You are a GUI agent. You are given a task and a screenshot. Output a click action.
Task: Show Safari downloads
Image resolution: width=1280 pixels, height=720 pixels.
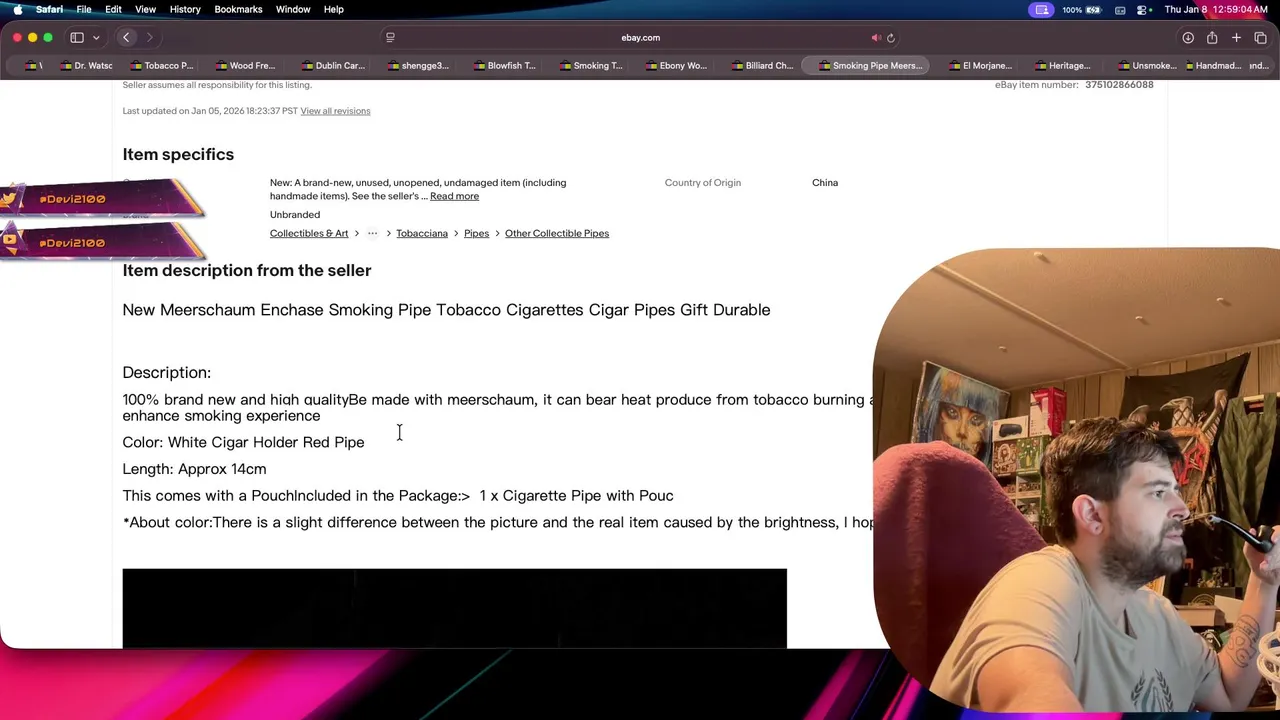coord(1188,38)
